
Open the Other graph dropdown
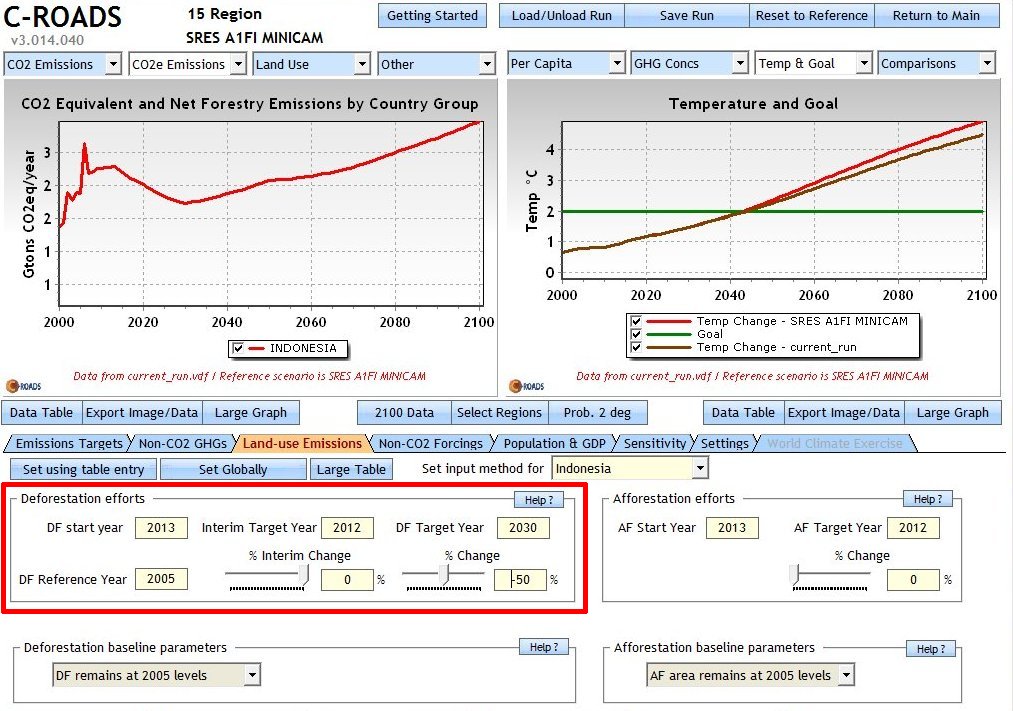pos(436,64)
